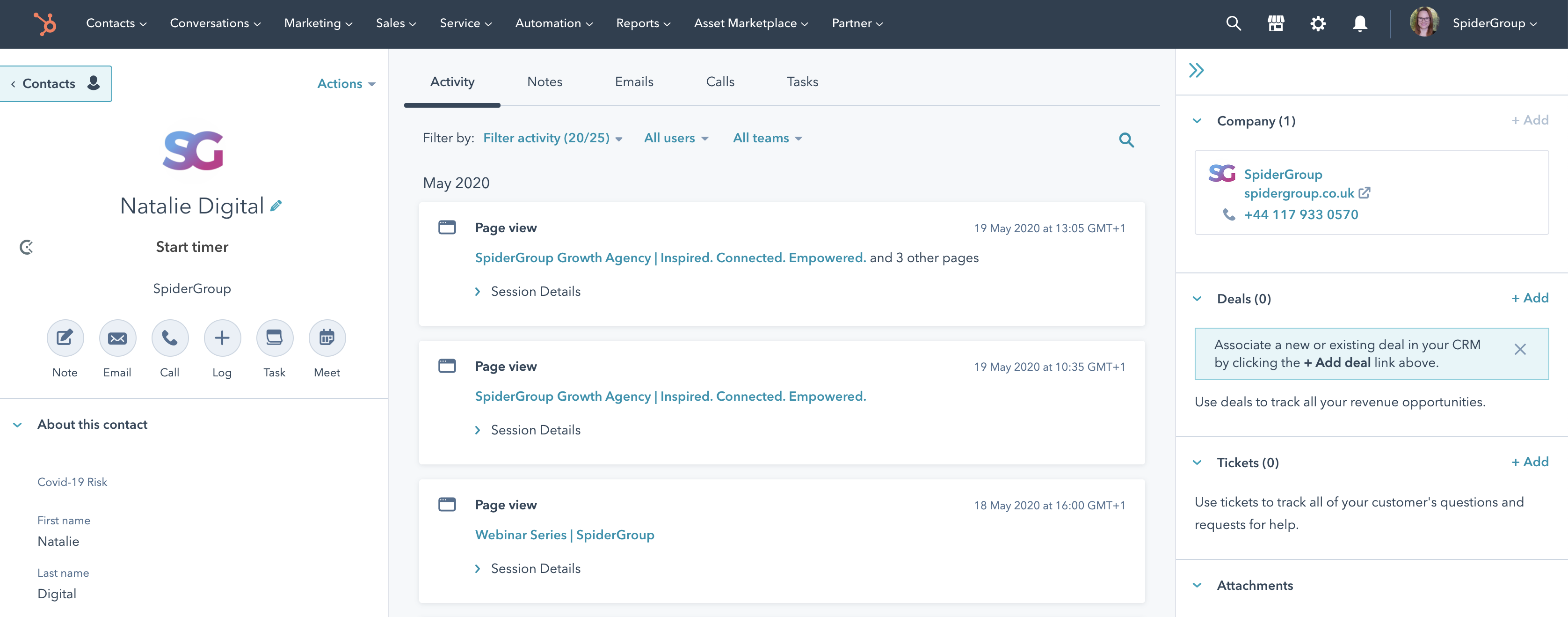Open the Asset Marketplace icon in top bar
The height and width of the screenshot is (617, 1568).
1275,23
